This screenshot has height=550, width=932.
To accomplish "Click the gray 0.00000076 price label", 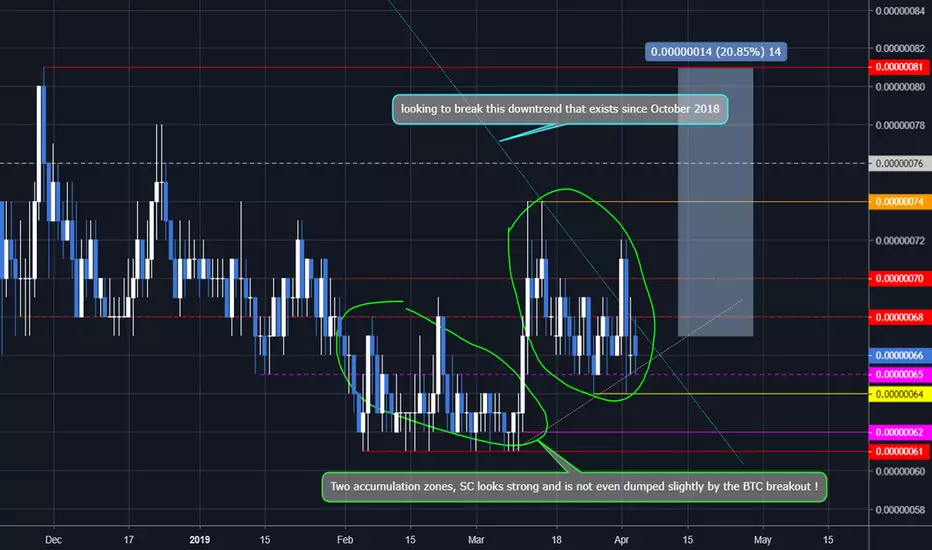I will point(899,164).
